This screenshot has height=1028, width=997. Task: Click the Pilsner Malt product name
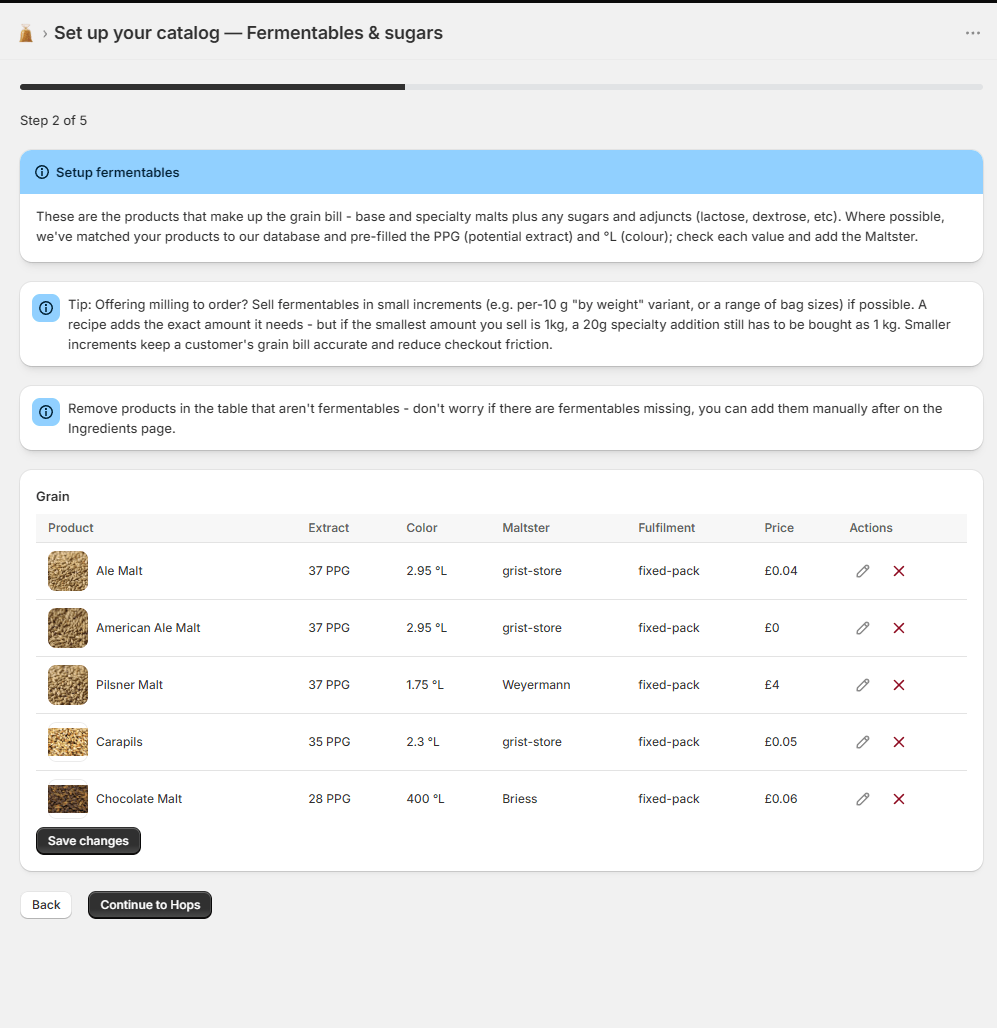pyautogui.click(x=129, y=685)
